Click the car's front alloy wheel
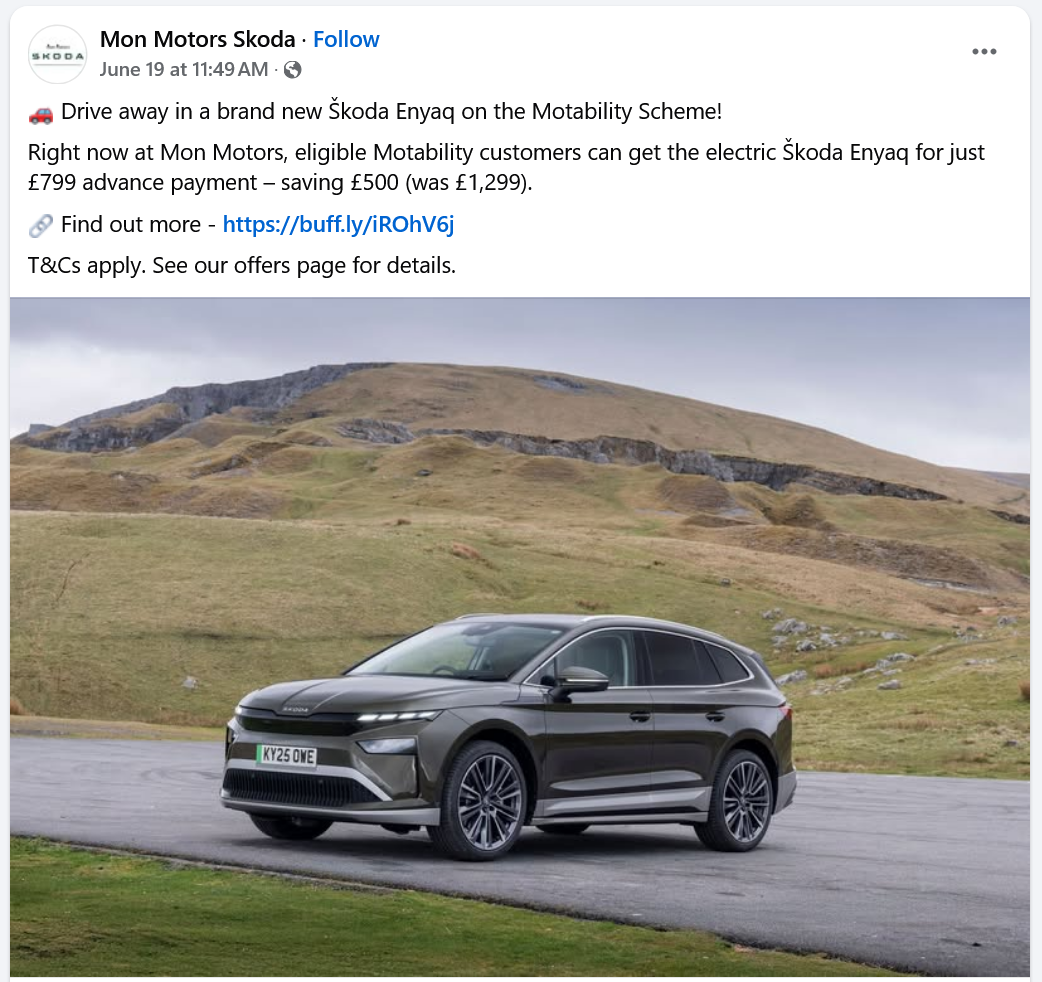The width and height of the screenshot is (1042, 982). (x=489, y=802)
